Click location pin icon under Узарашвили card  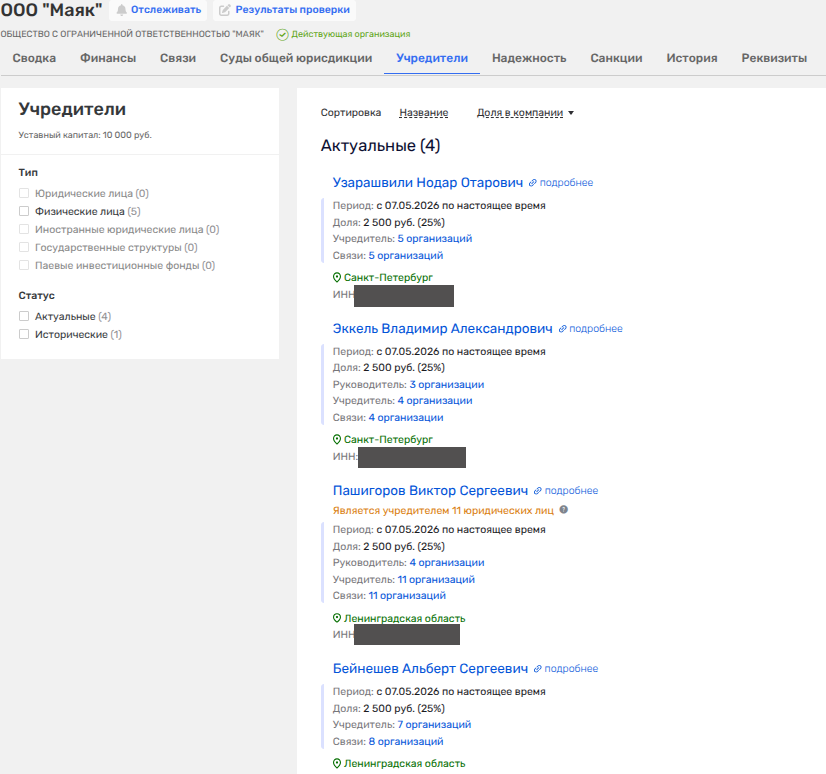tap(337, 277)
